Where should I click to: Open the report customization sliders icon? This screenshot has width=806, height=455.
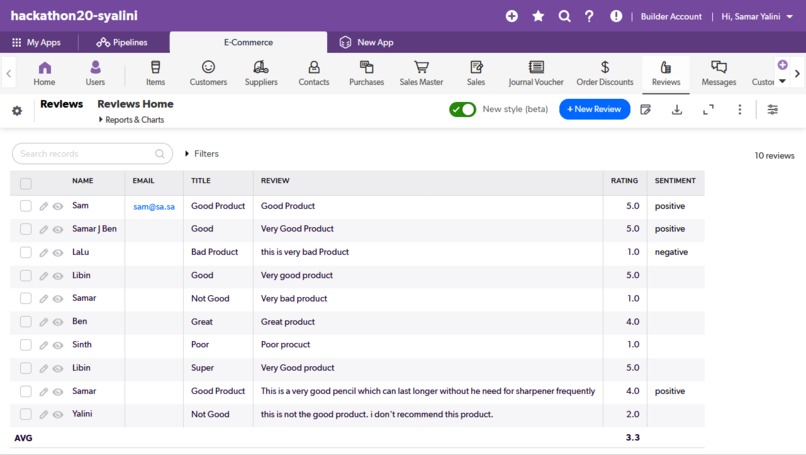[x=773, y=110]
